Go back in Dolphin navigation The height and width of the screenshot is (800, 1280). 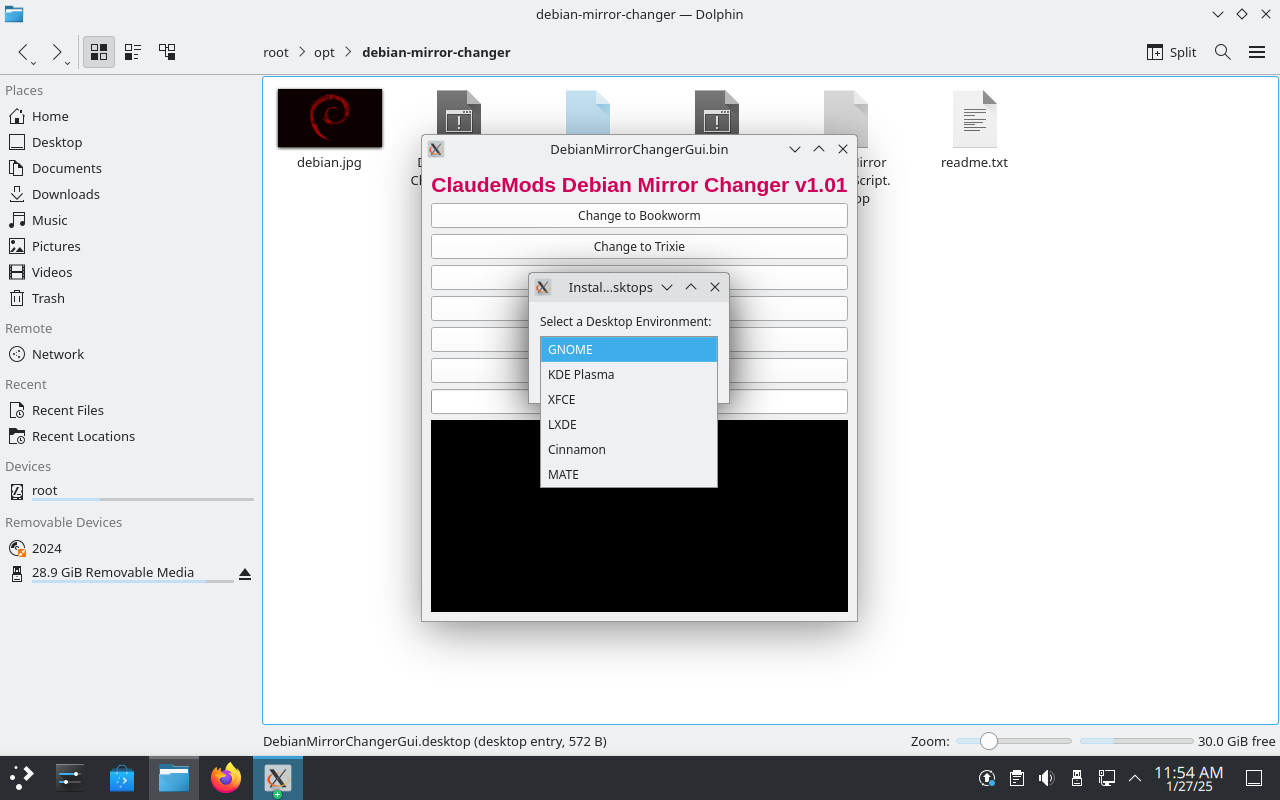click(x=23, y=52)
